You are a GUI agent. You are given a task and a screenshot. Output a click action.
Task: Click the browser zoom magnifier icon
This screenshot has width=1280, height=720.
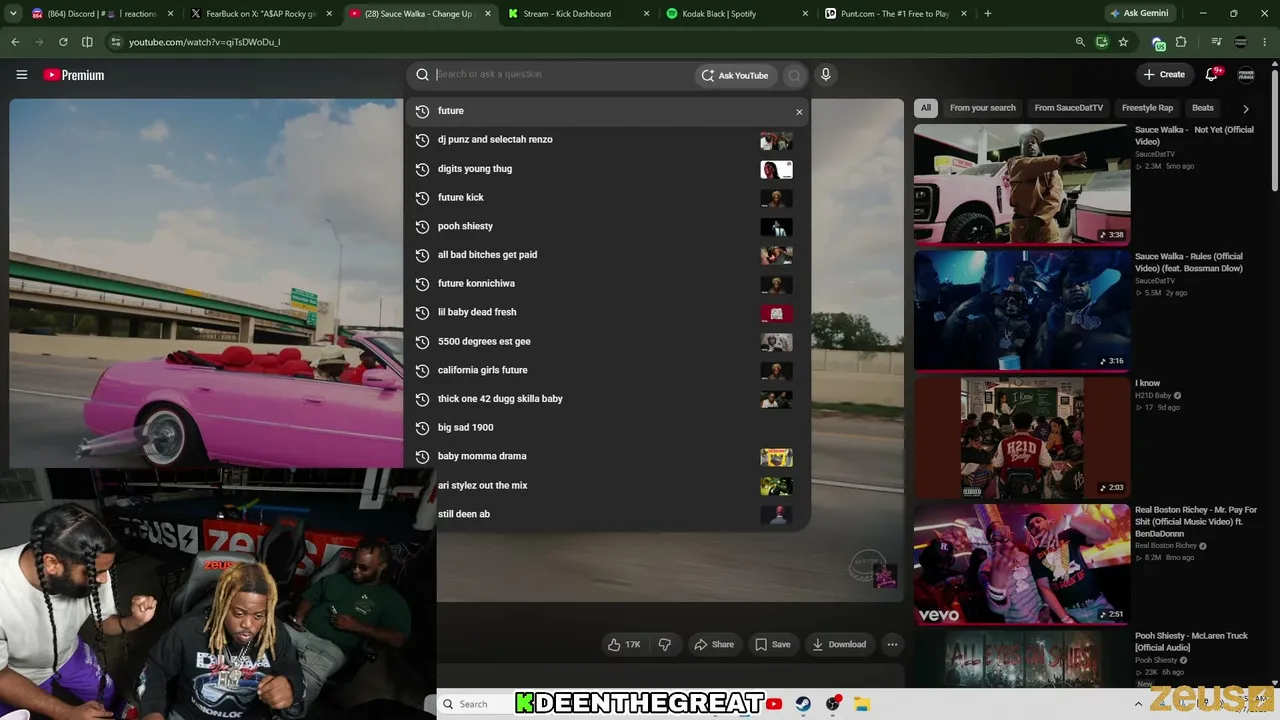click(x=1080, y=42)
